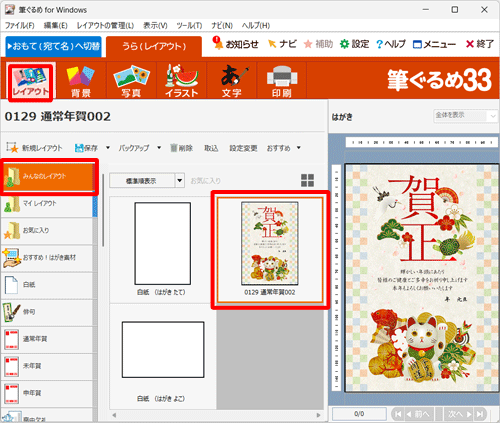This screenshot has height=423, width=500.
Task: Expand the 保存 save dropdown arrow
Action: point(108,148)
